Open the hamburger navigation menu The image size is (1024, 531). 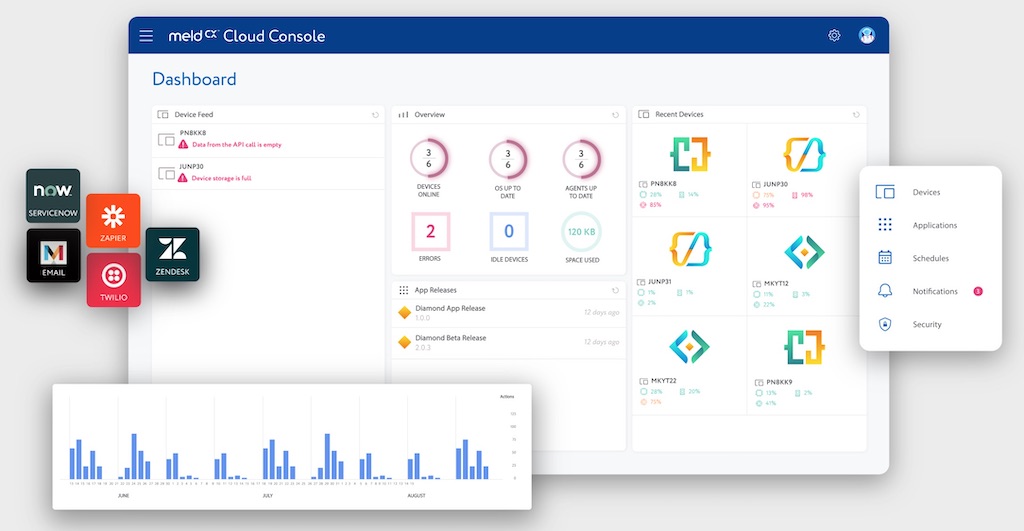coord(146,36)
